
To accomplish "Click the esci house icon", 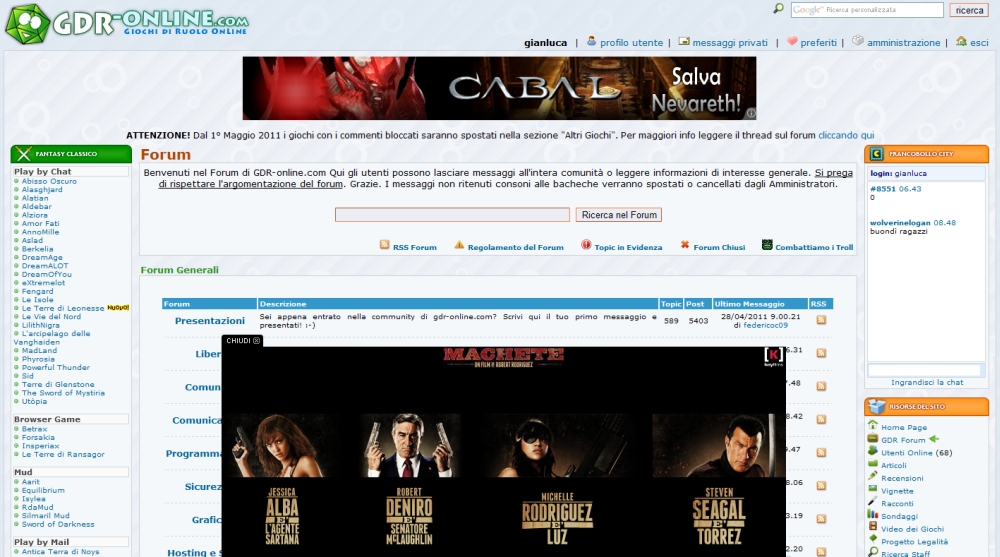I will (961, 41).
